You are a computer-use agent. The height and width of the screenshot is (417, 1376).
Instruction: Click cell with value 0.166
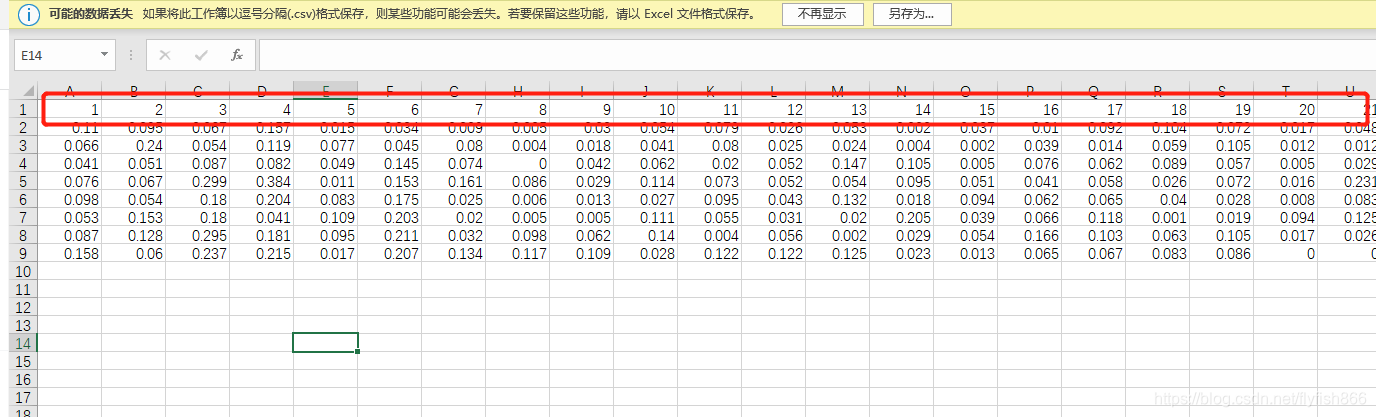tap(1029, 235)
